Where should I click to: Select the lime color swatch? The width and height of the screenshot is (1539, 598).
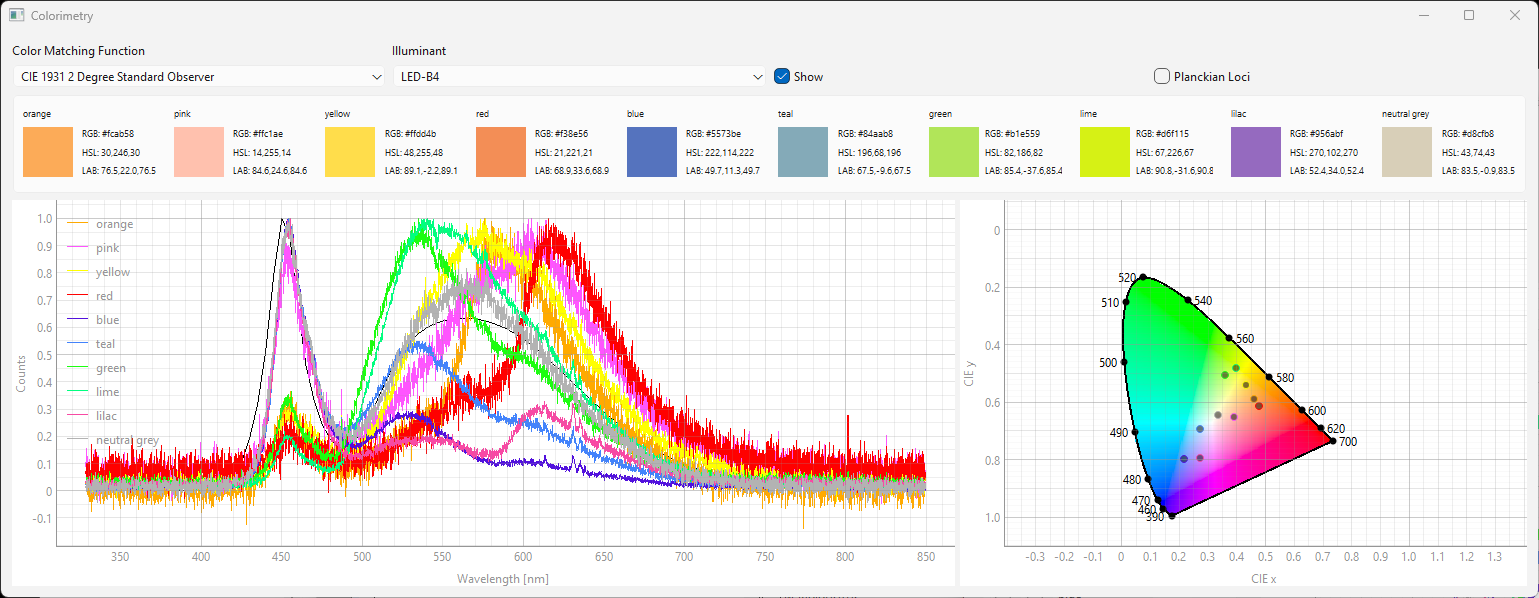(1105, 152)
